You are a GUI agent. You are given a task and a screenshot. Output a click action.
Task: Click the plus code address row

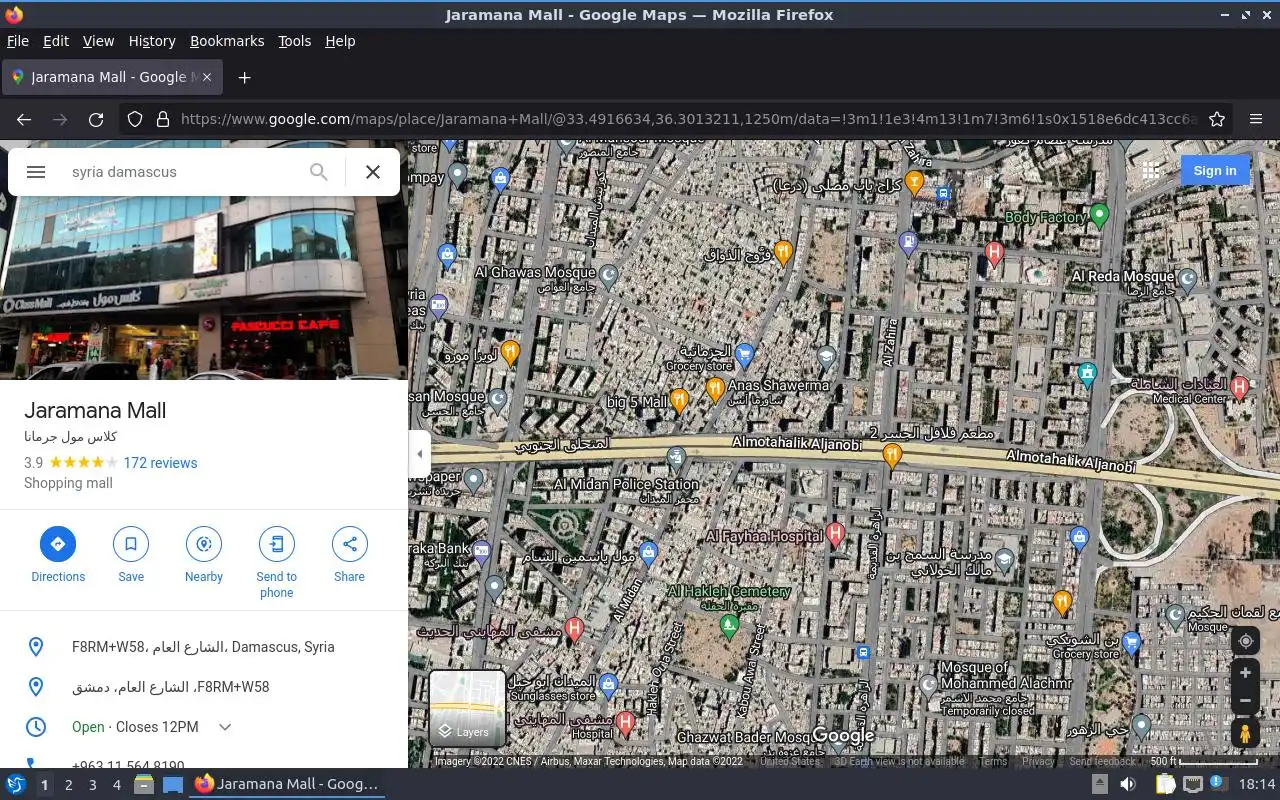click(x=204, y=647)
